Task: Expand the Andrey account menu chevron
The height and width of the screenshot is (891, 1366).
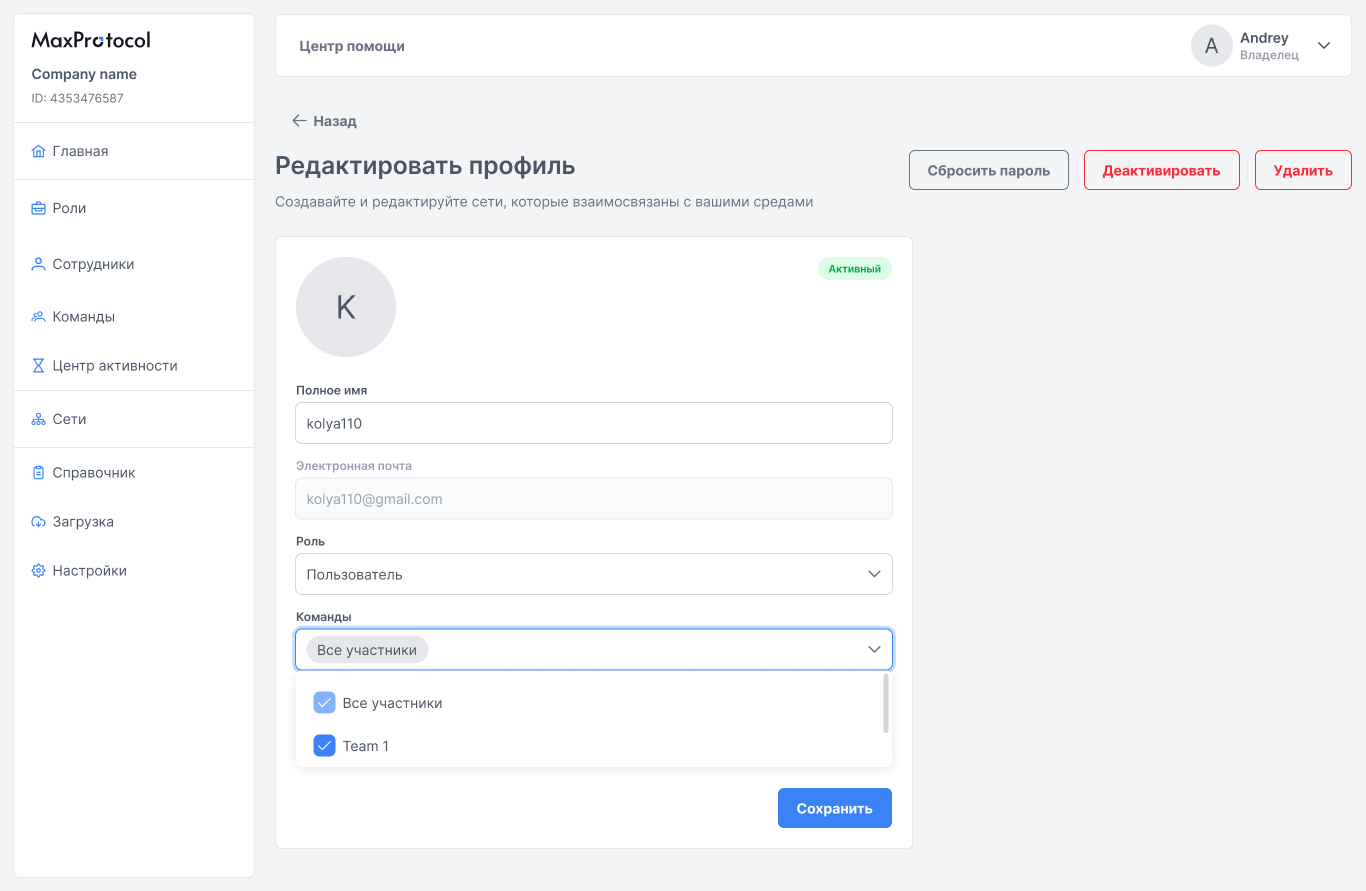Action: (1324, 46)
